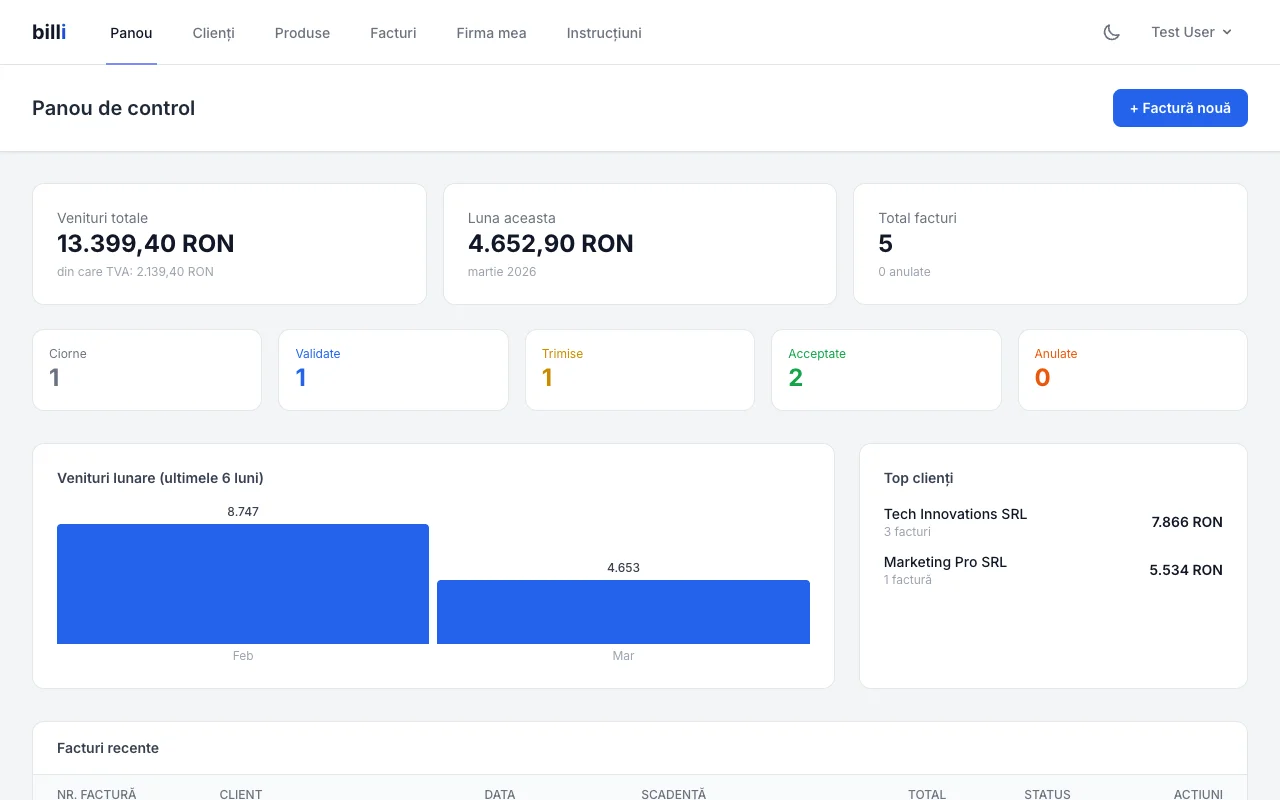1280x800 pixels.
Task: Toggle dark mode with the moon icon
Action: (x=1111, y=32)
